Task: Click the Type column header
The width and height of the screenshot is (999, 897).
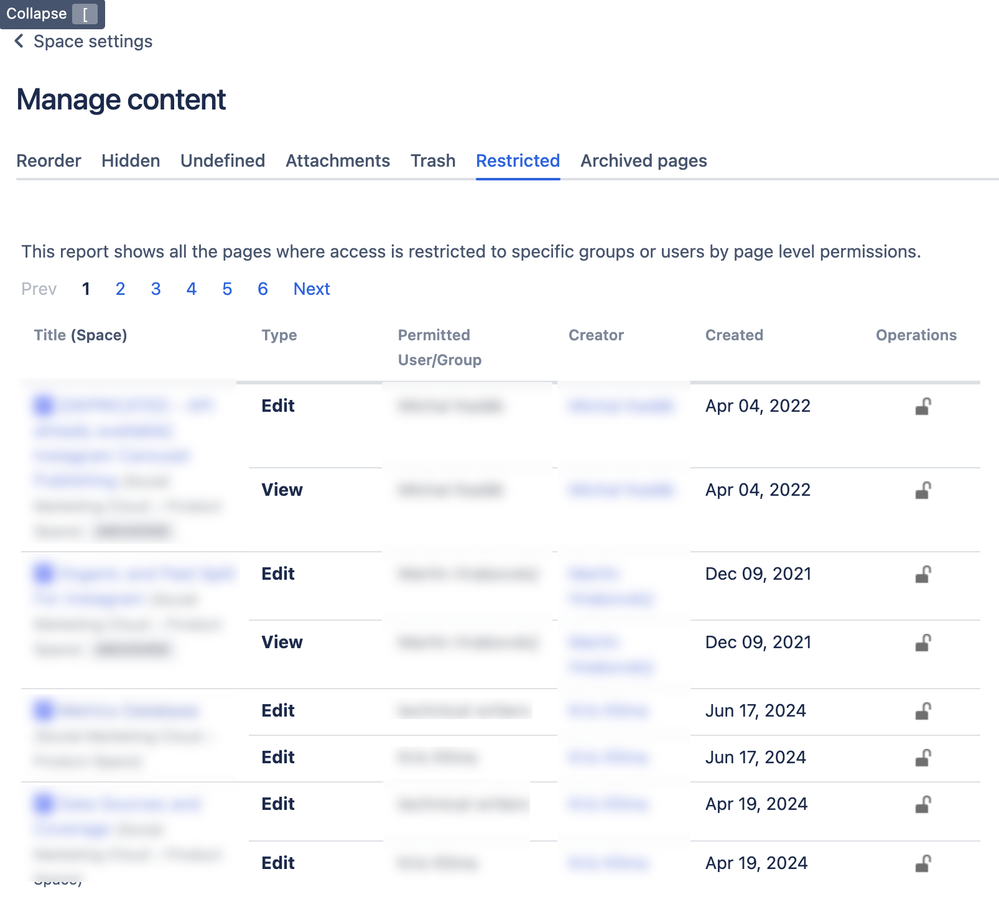Action: [279, 335]
